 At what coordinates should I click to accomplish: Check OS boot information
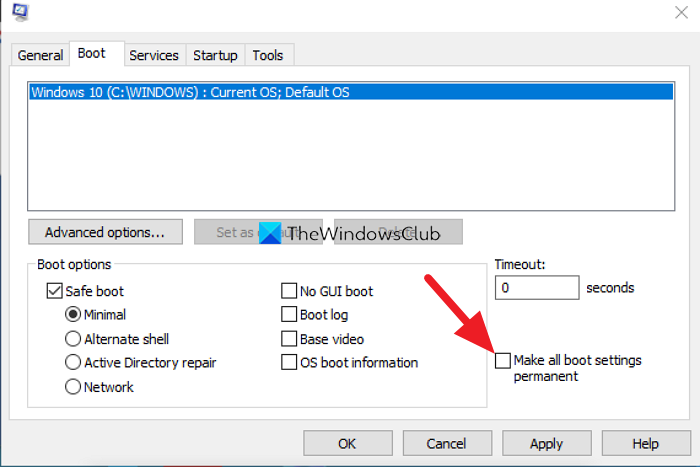click(x=289, y=362)
